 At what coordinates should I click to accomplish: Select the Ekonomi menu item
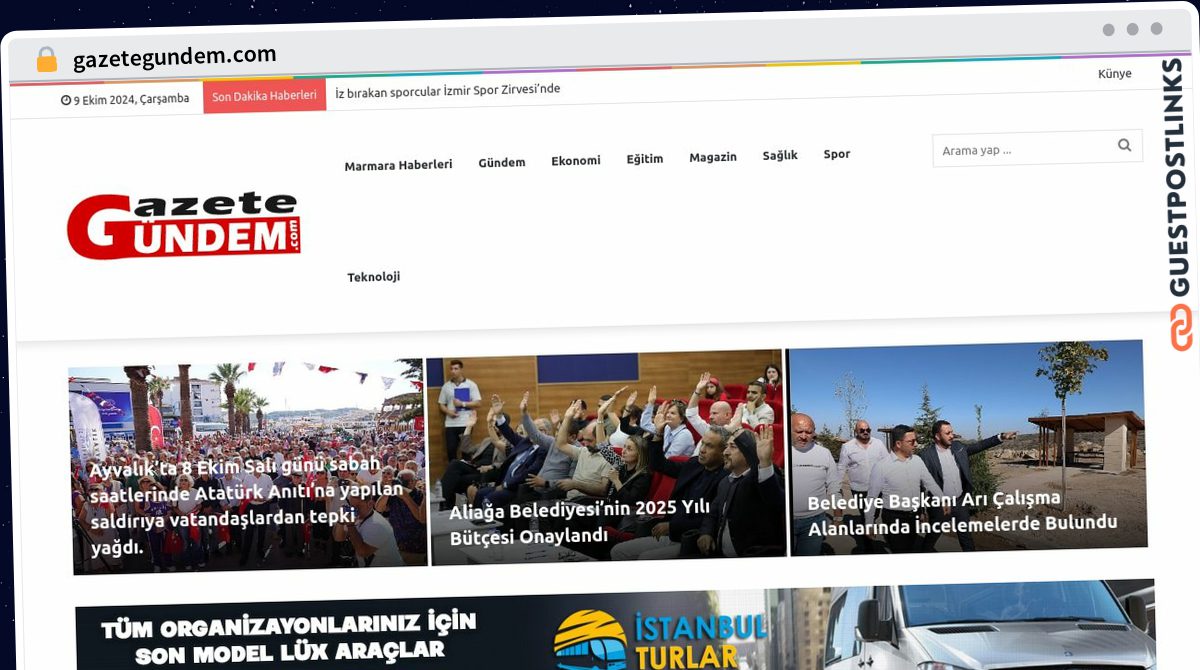pyautogui.click(x=576, y=160)
